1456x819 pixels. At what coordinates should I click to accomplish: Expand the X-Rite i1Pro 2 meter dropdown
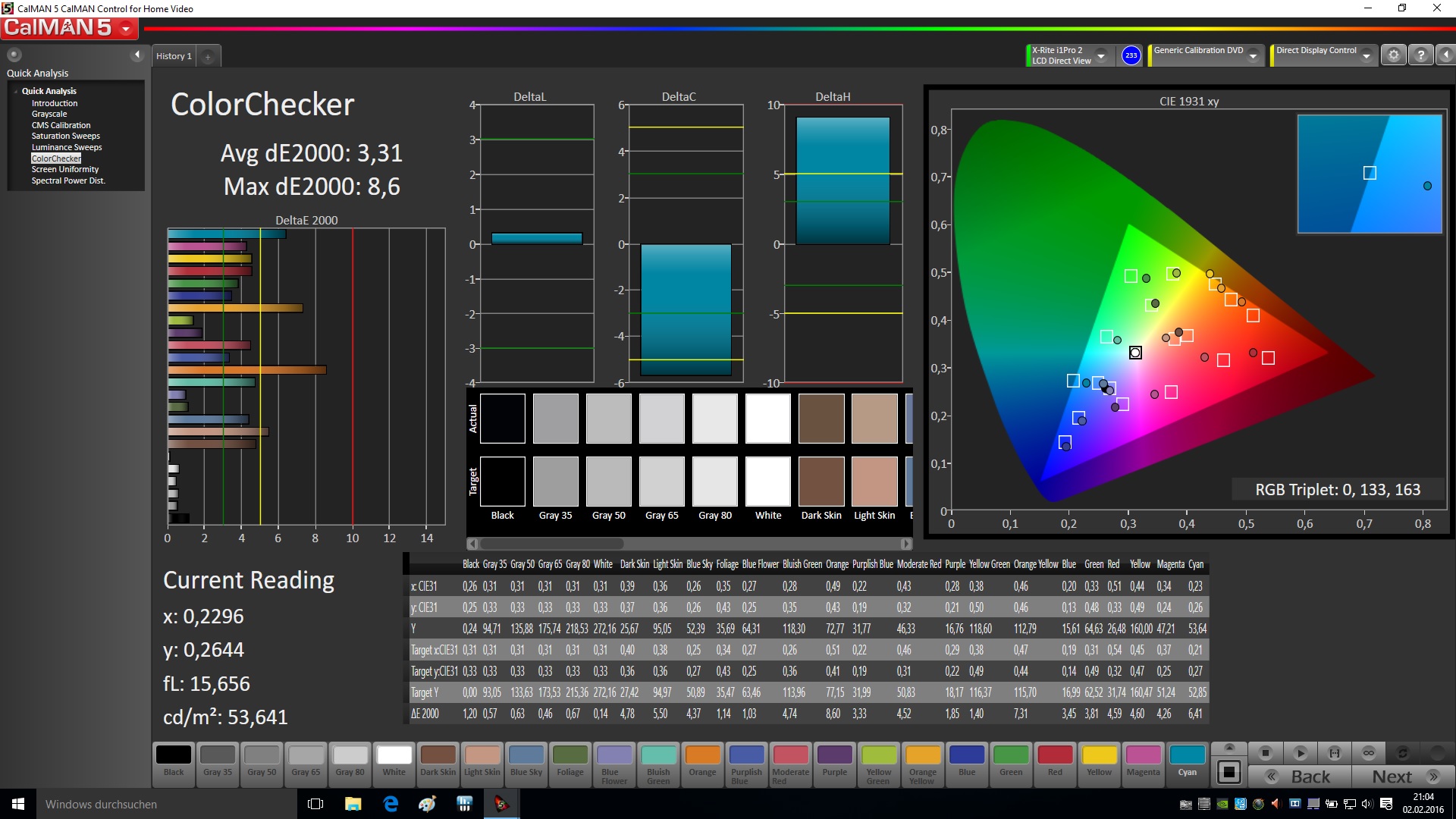(x=1101, y=55)
